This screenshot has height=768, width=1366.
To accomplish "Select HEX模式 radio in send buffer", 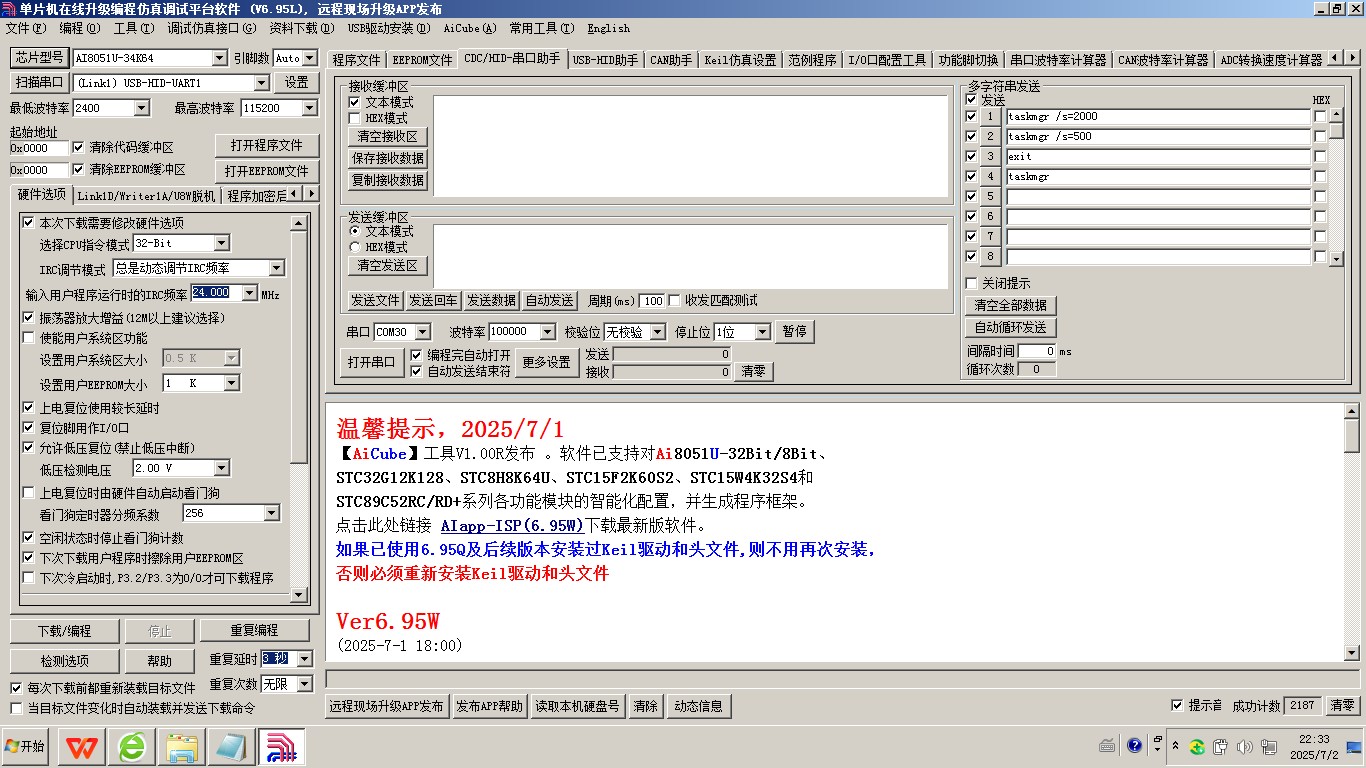I will point(354,247).
